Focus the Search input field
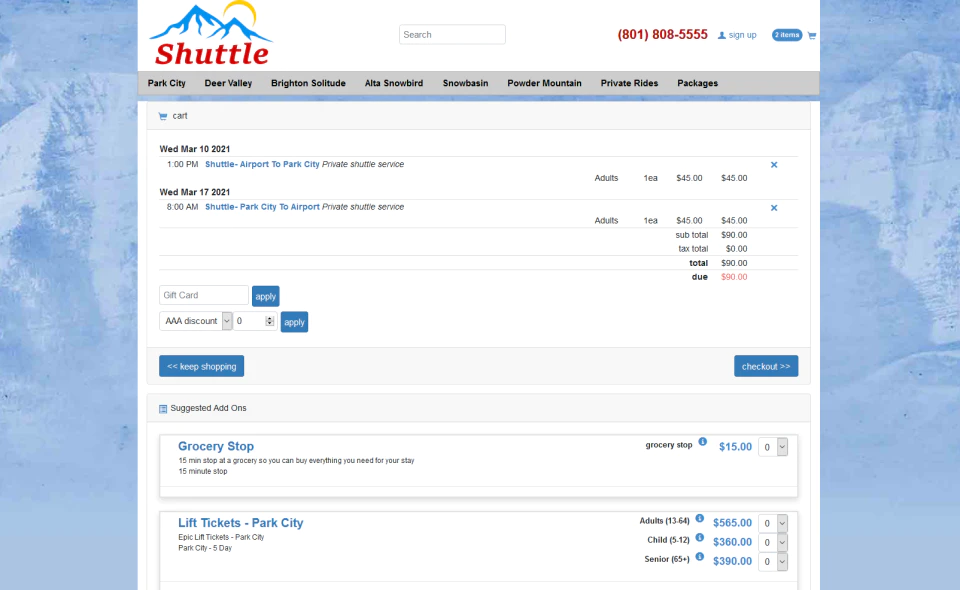This screenshot has height=590, width=960. (x=452, y=34)
